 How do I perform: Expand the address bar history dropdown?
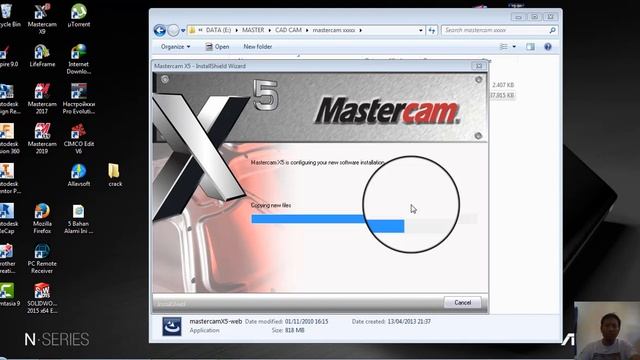(421, 30)
